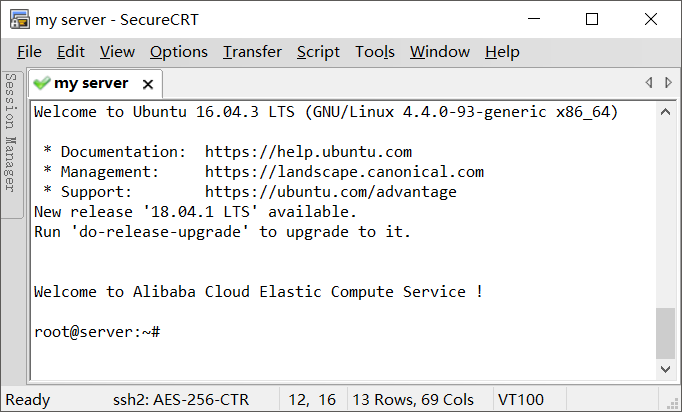Click the terminal vertical scrollbar thumb
682x412 pixels.
click(665, 333)
